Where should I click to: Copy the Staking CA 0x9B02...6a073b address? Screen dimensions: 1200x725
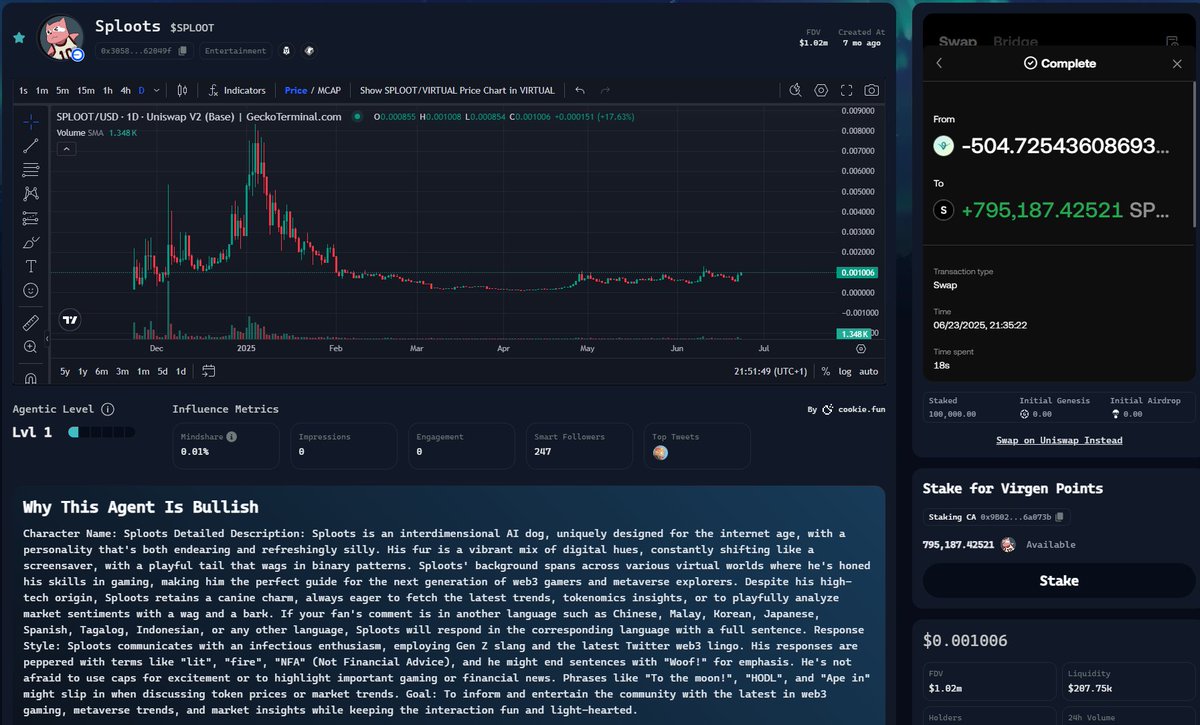(x=1060, y=517)
